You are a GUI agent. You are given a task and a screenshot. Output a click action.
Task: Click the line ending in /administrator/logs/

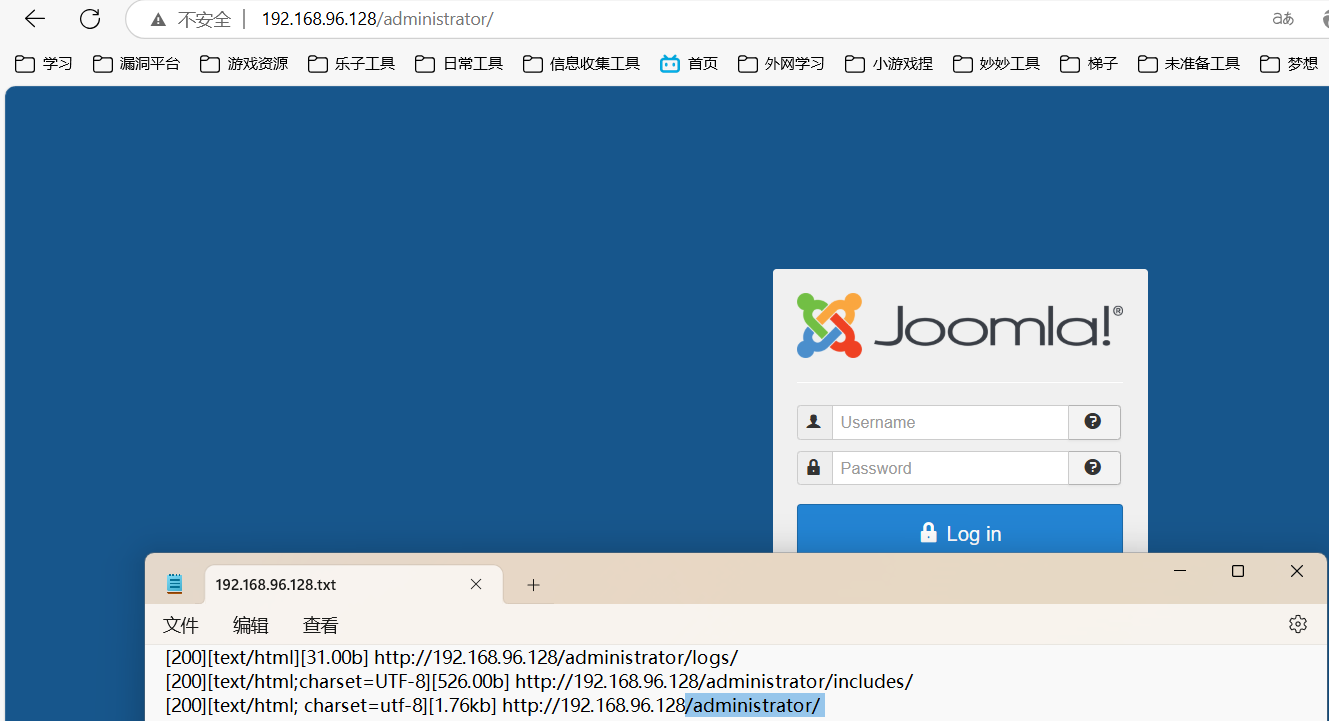pos(452,658)
